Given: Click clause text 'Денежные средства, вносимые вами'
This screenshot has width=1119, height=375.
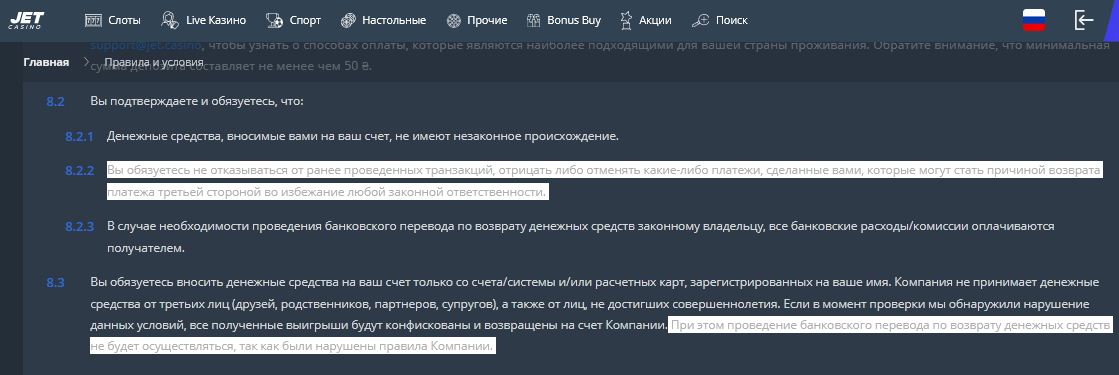Looking at the screenshot, I should click(198, 136).
